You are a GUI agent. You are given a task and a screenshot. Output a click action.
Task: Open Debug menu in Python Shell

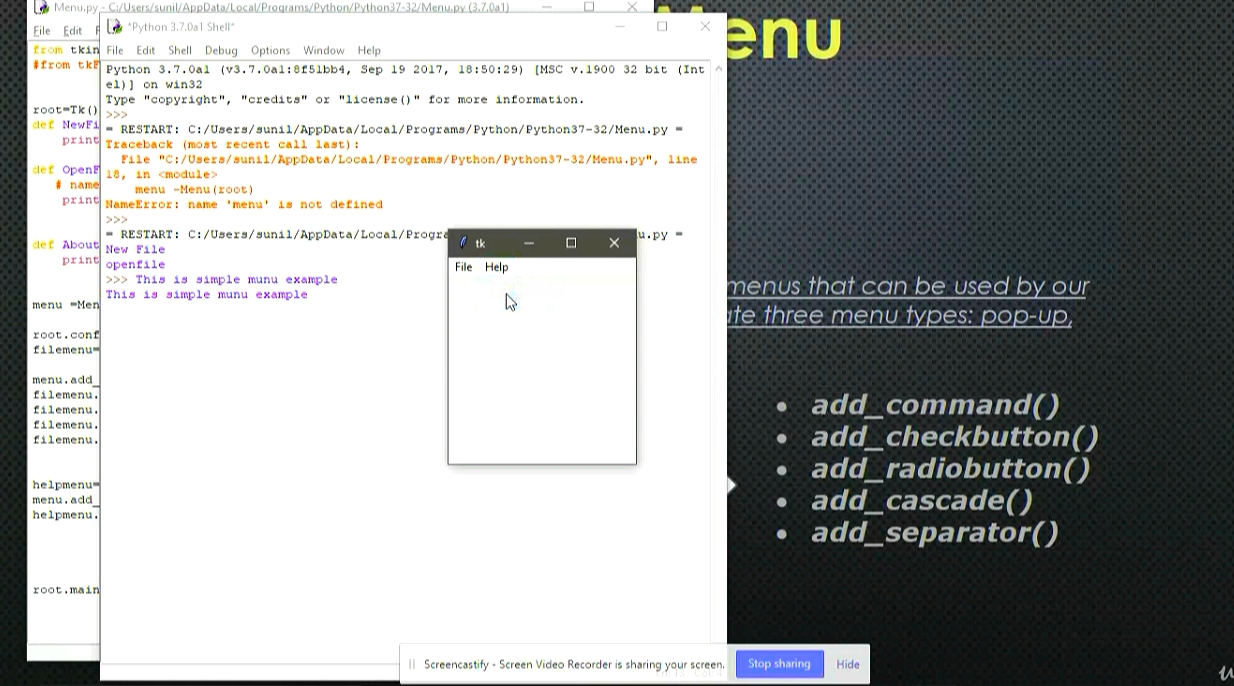coord(221,50)
